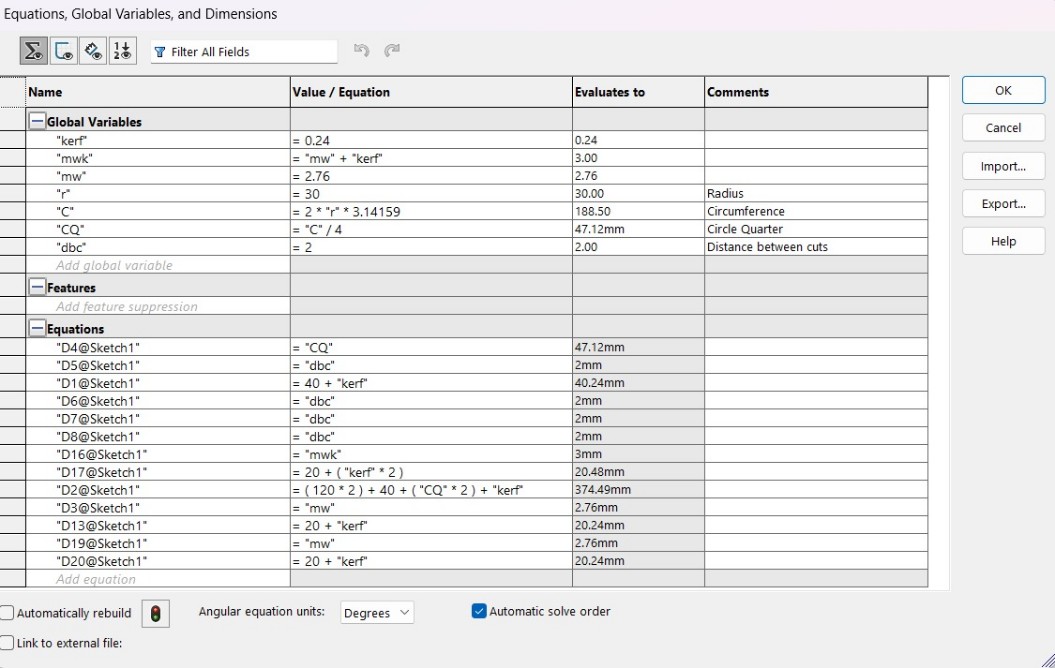1055x668 pixels.
Task: Select the Equation View icon
Action: [x=33, y=50]
